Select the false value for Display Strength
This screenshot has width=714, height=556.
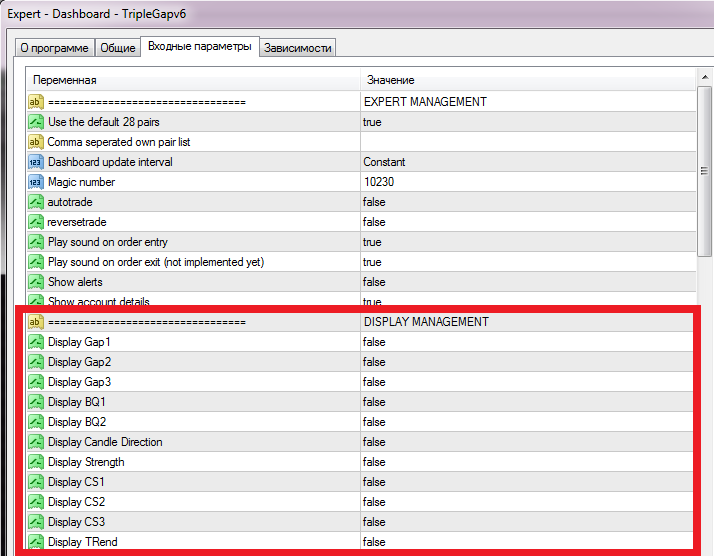point(526,462)
